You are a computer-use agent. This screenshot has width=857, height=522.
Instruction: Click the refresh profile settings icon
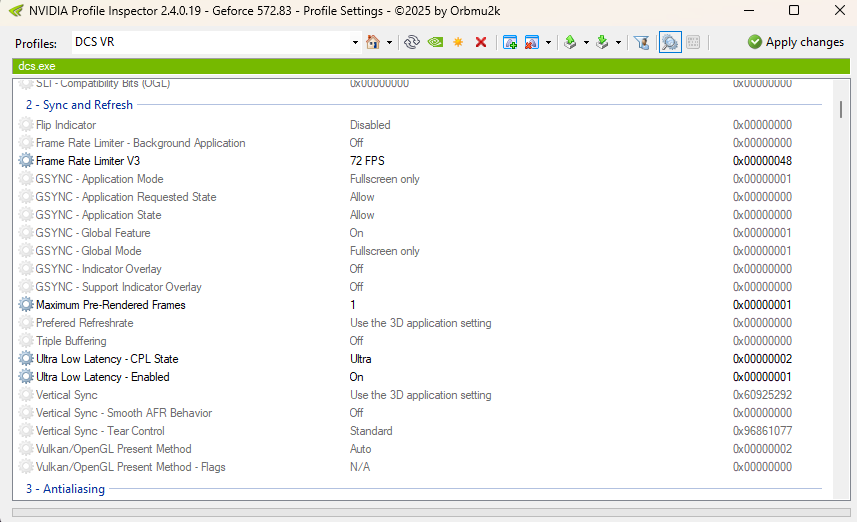(x=412, y=42)
